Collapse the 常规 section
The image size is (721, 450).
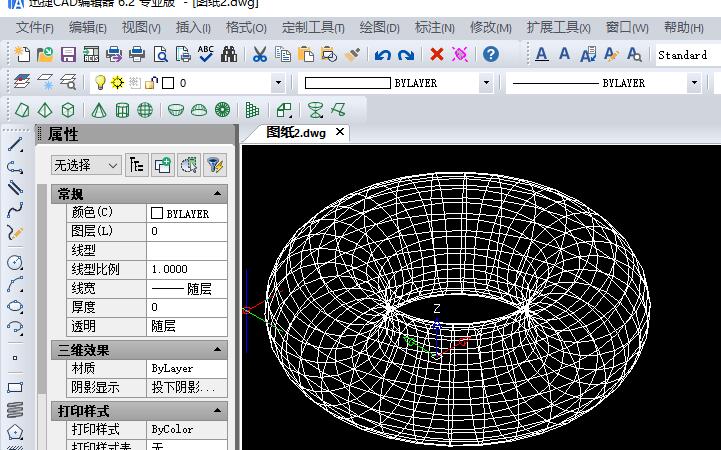click(217, 194)
